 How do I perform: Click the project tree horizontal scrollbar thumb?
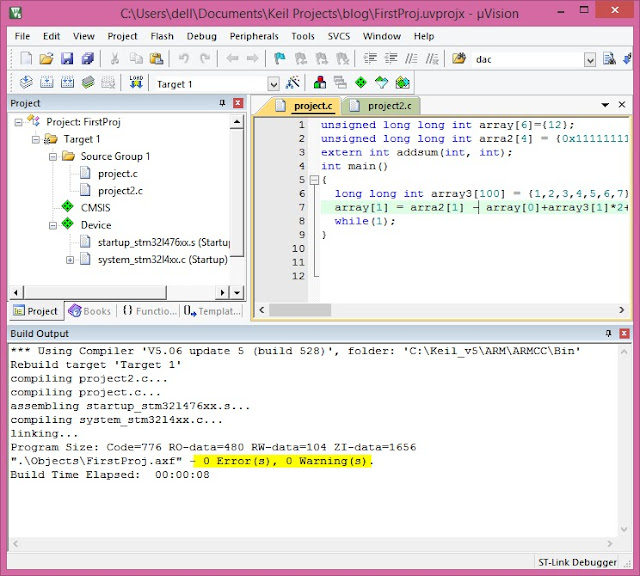tap(95, 292)
